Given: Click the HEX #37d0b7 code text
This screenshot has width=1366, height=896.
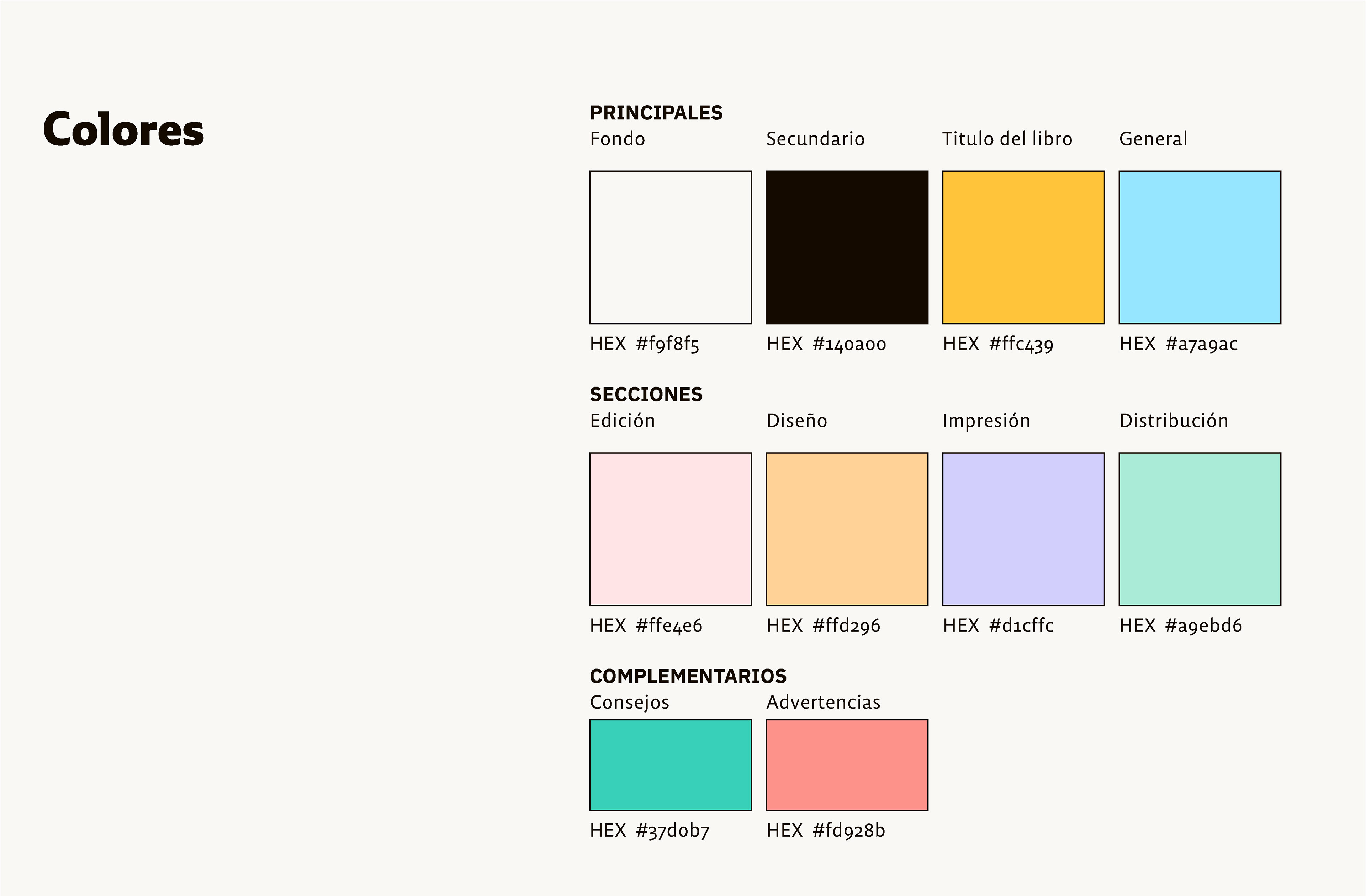Looking at the screenshot, I should click(649, 831).
